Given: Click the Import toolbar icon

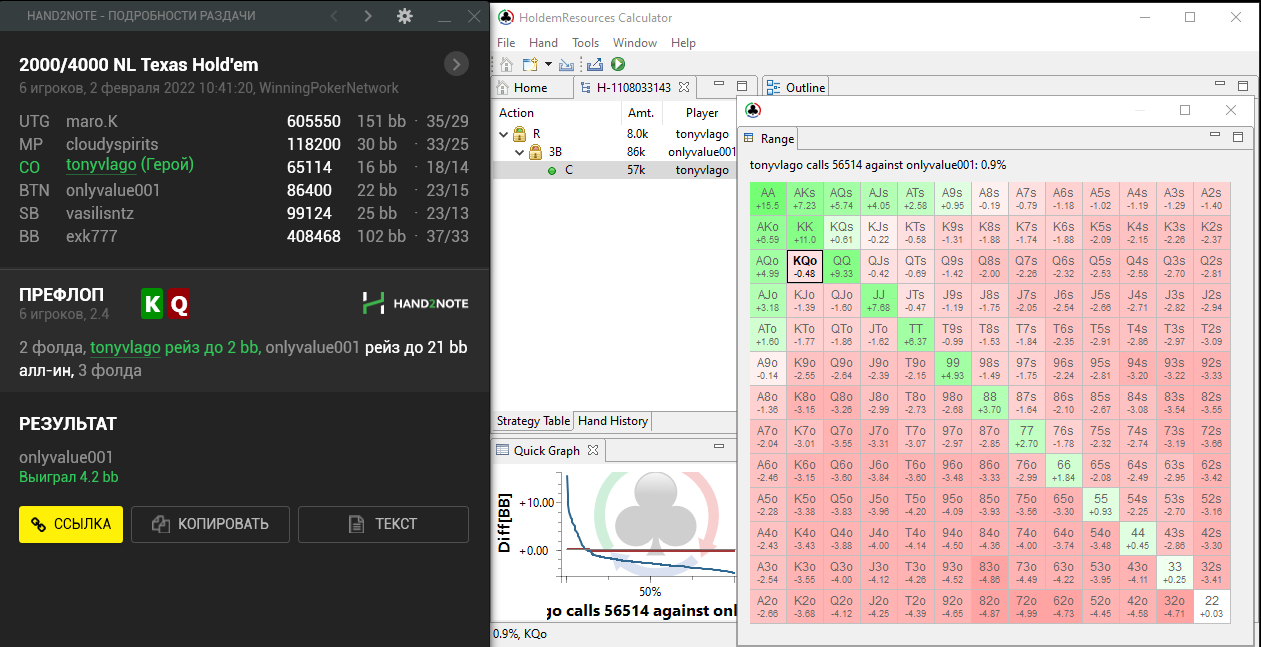Looking at the screenshot, I should click(x=566, y=64).
